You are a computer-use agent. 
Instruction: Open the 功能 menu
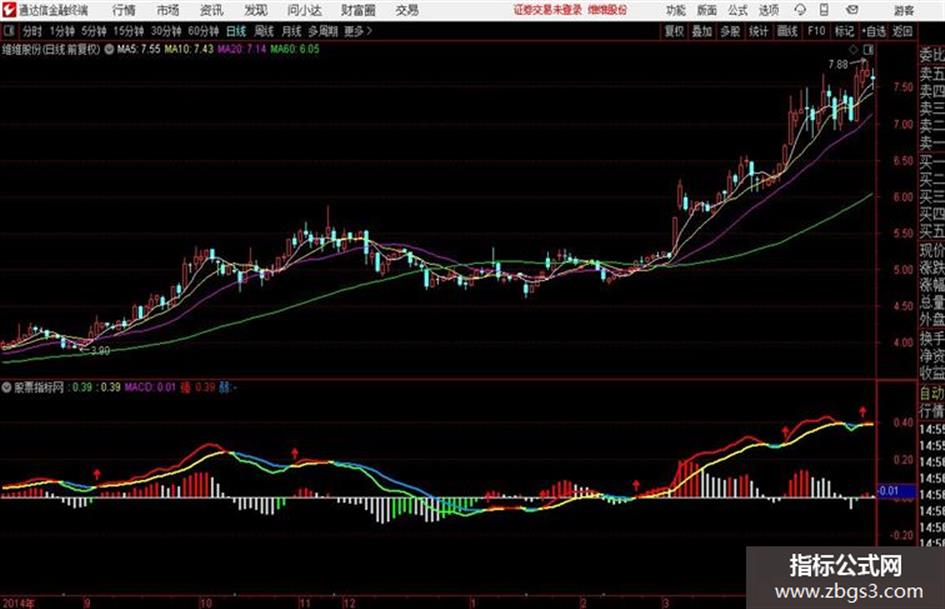coord(676,10)
